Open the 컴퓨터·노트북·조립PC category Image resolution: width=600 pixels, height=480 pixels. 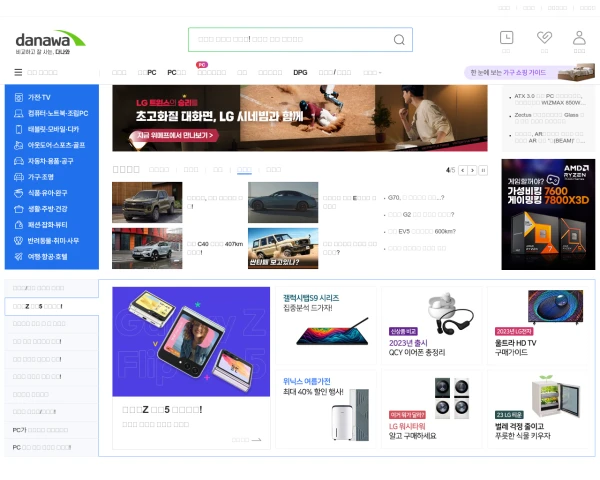pyautogui.click(x=52, y=113)
